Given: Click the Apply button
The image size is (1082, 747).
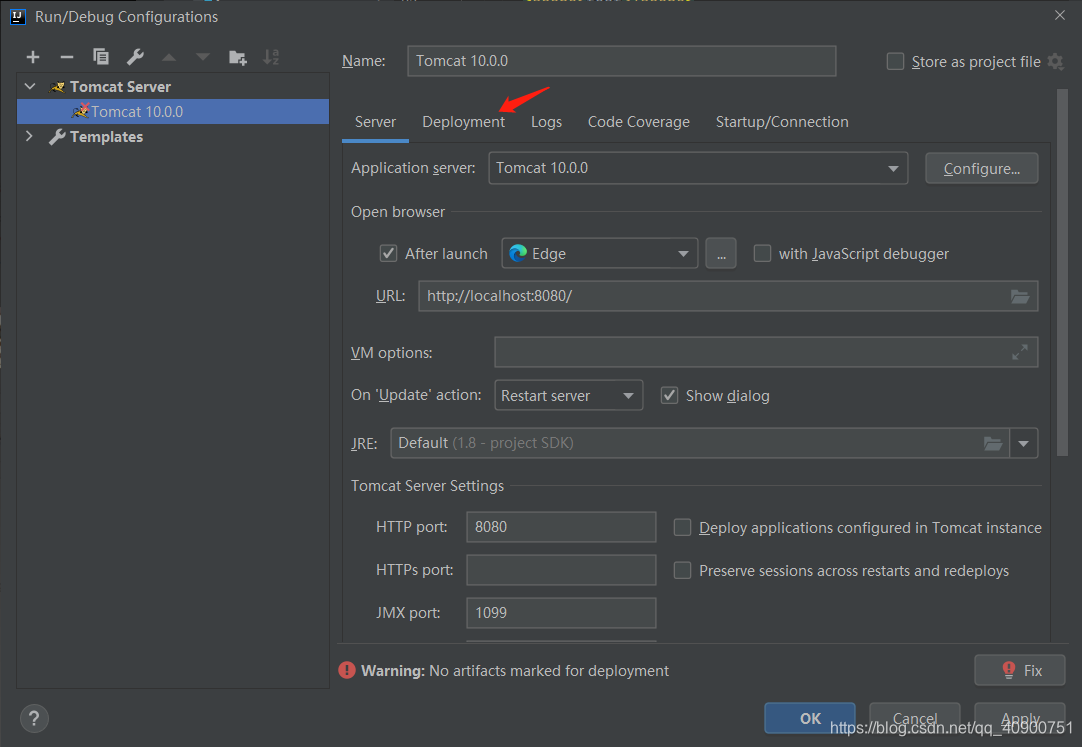Looking at the screenshot, I should (x=1020, y=718).
